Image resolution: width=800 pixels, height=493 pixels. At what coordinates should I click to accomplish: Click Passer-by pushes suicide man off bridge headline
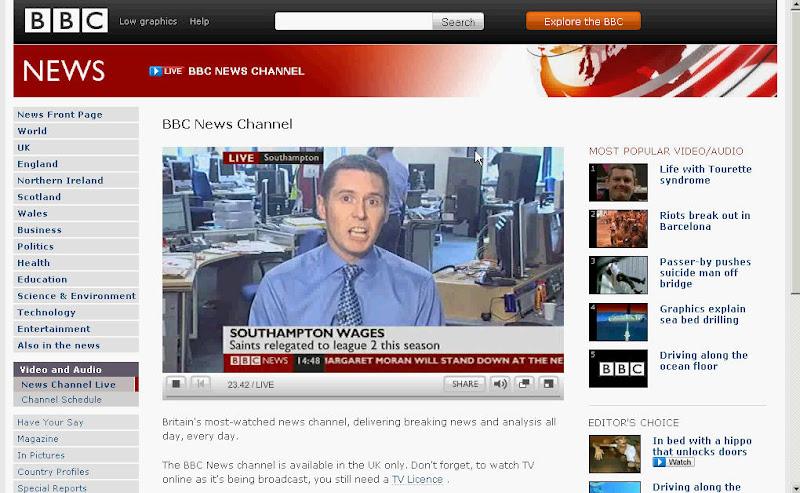[x=705, y=273]
